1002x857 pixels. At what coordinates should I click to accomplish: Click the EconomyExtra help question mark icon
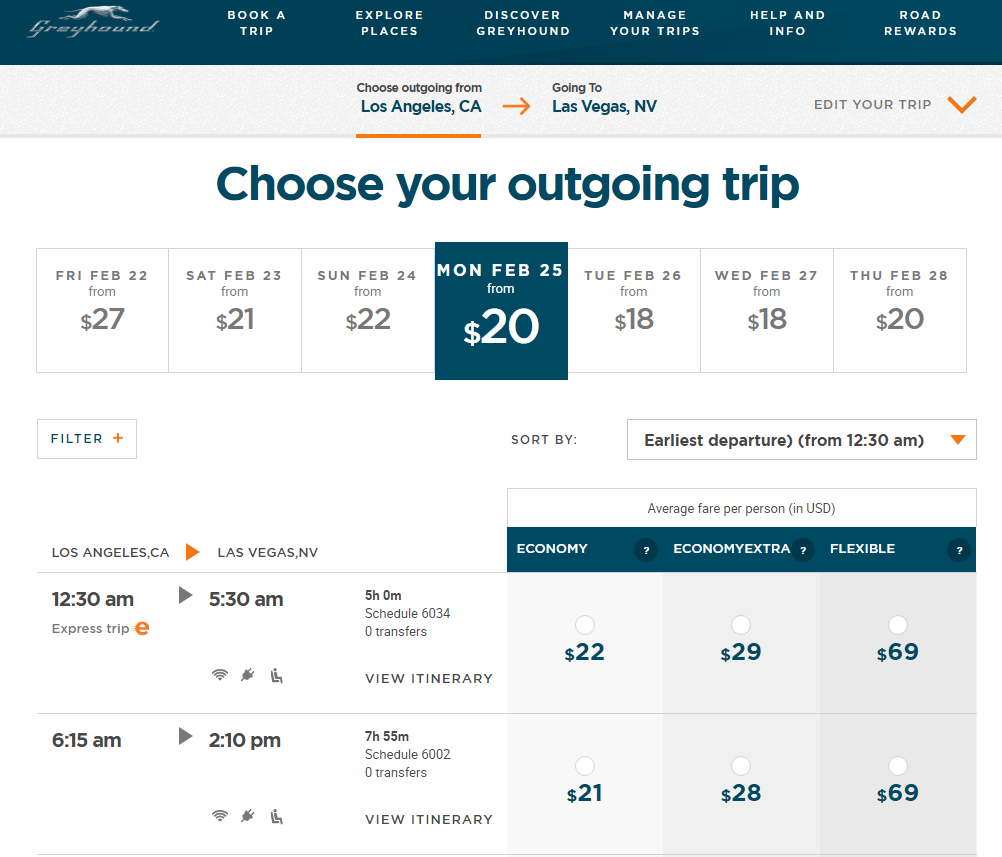(x=802, y=550)
